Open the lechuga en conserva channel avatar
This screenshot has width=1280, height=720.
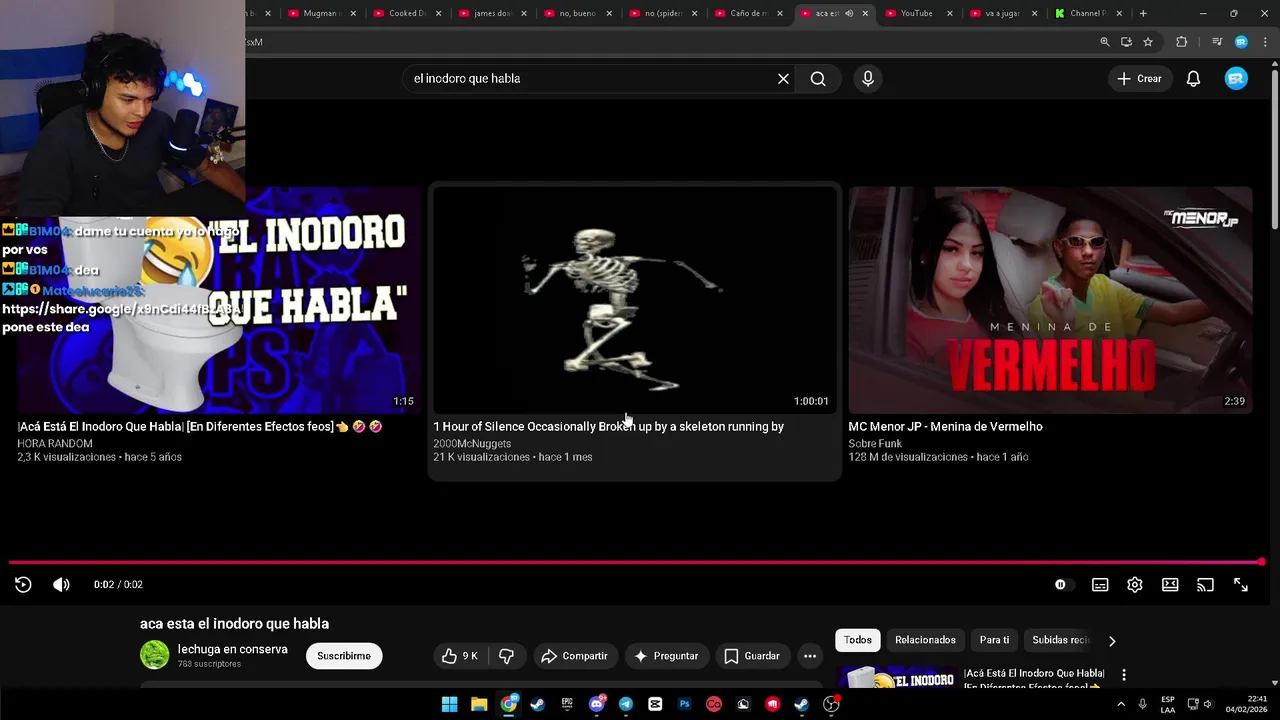click(154, 655)
